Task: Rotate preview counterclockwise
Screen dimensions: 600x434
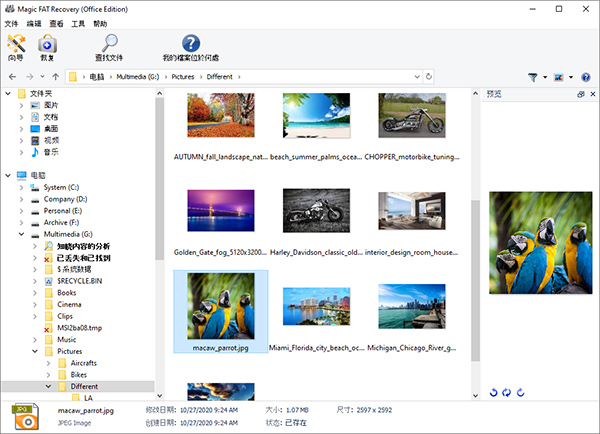Action: coord(494,392)
